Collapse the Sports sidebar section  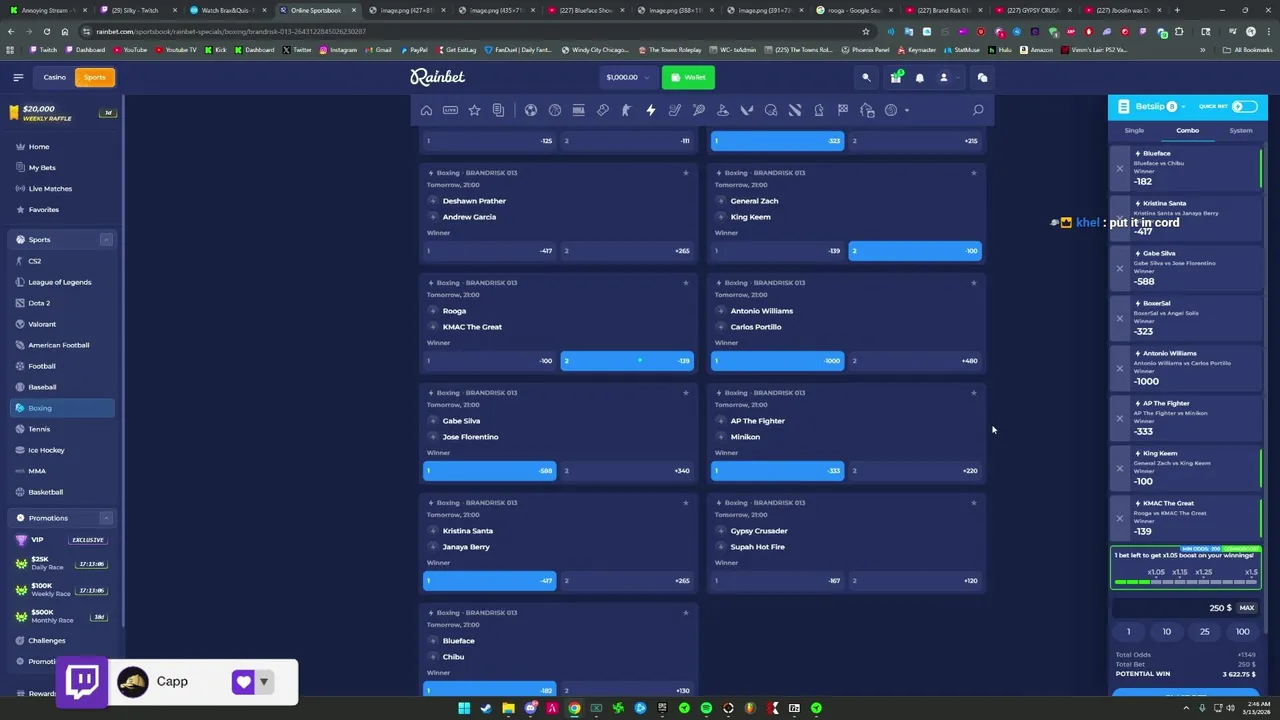[x=106, y=240]
